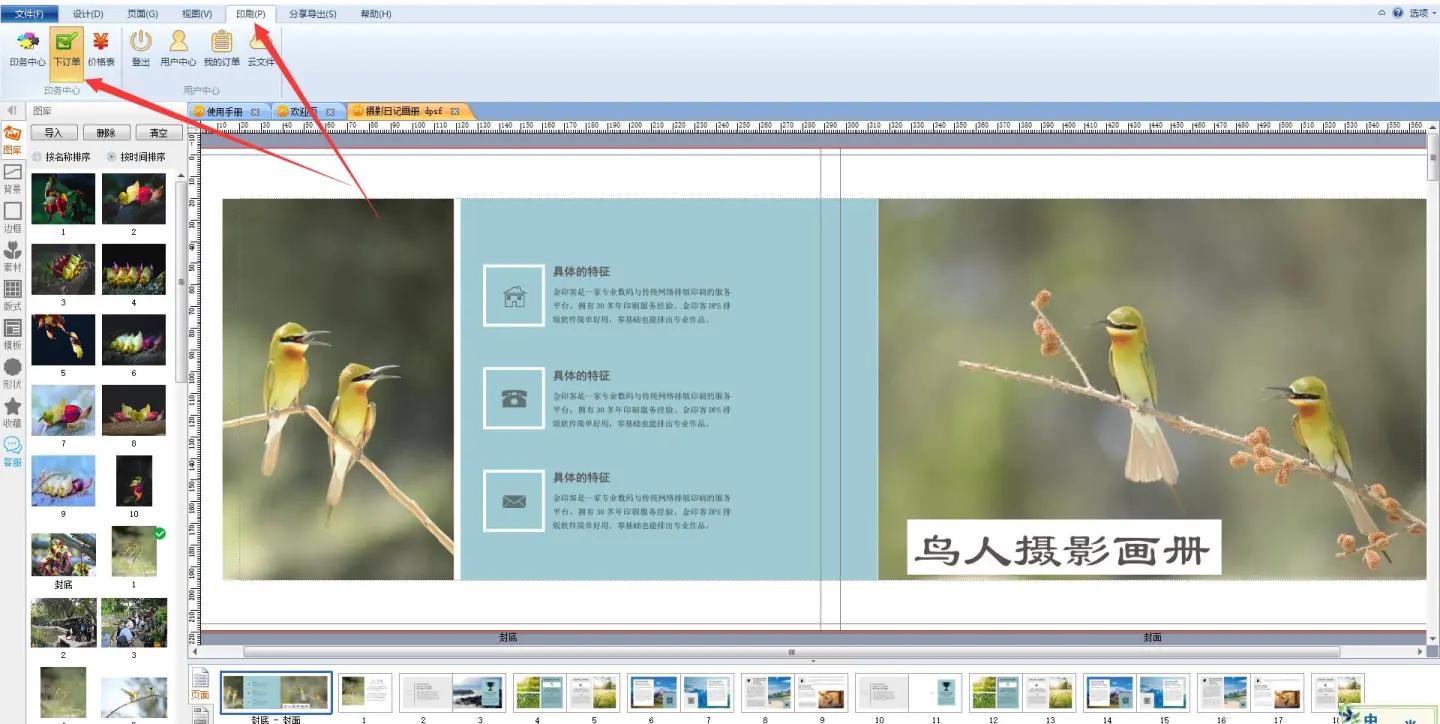This screenshot has height=724, width=1440.
Task: Click the canvas horizontal scrollbar thumb
Action: (791, 652)
